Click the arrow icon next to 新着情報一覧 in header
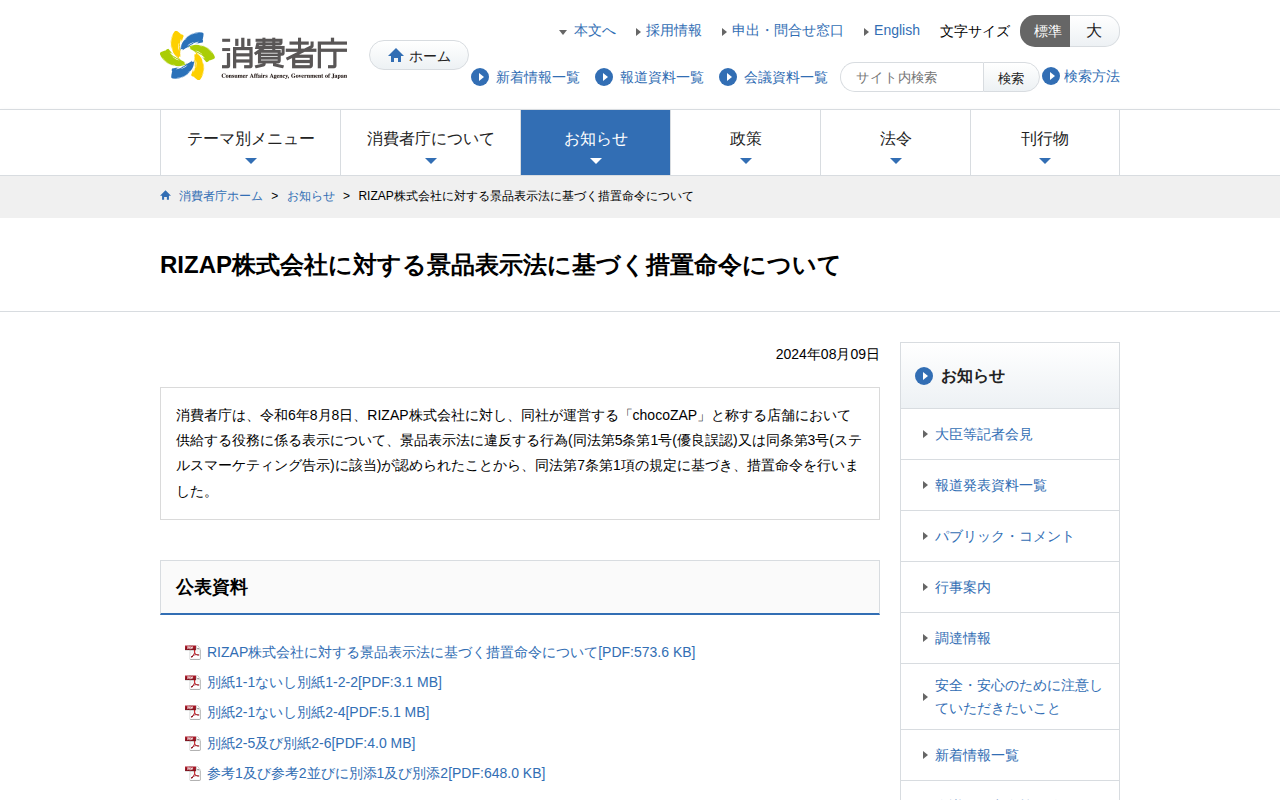1280x800 pixels. (x=480, y=77)
